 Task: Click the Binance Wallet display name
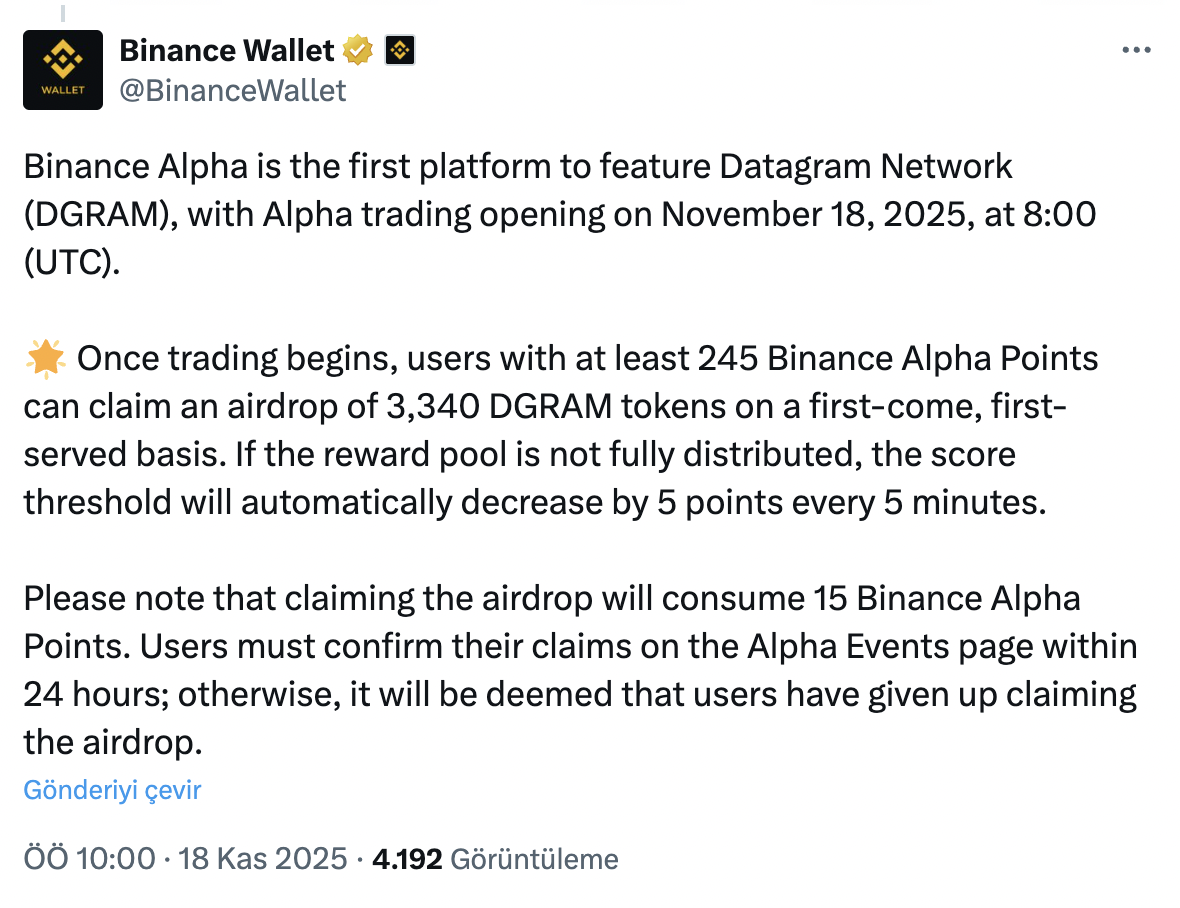click(x=227, y=50)
